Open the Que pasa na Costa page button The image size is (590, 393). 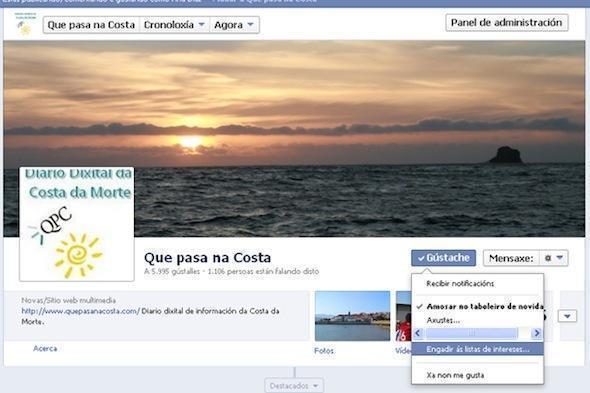[x=91, y=25]
